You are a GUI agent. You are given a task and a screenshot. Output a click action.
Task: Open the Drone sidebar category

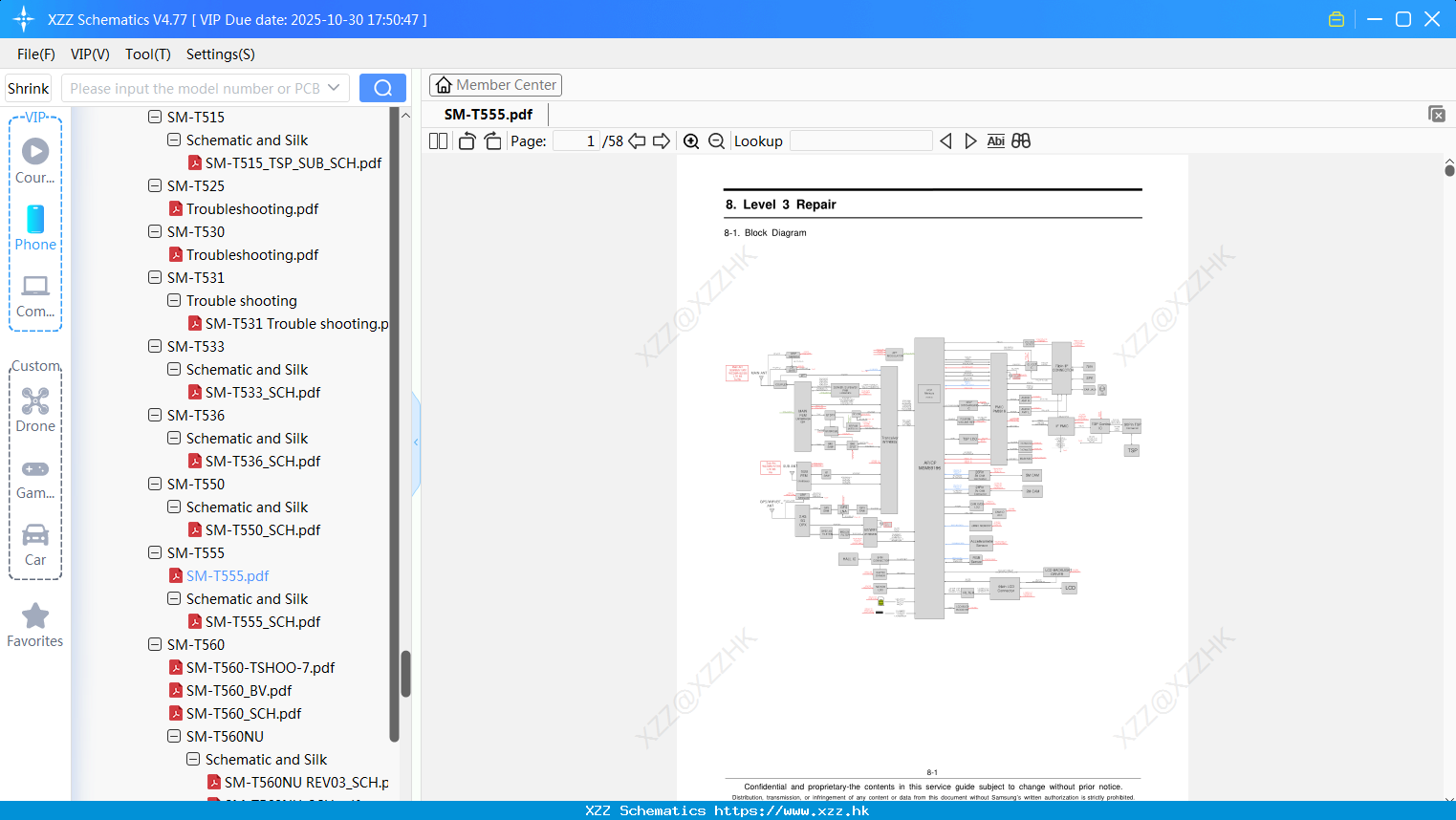35,409
